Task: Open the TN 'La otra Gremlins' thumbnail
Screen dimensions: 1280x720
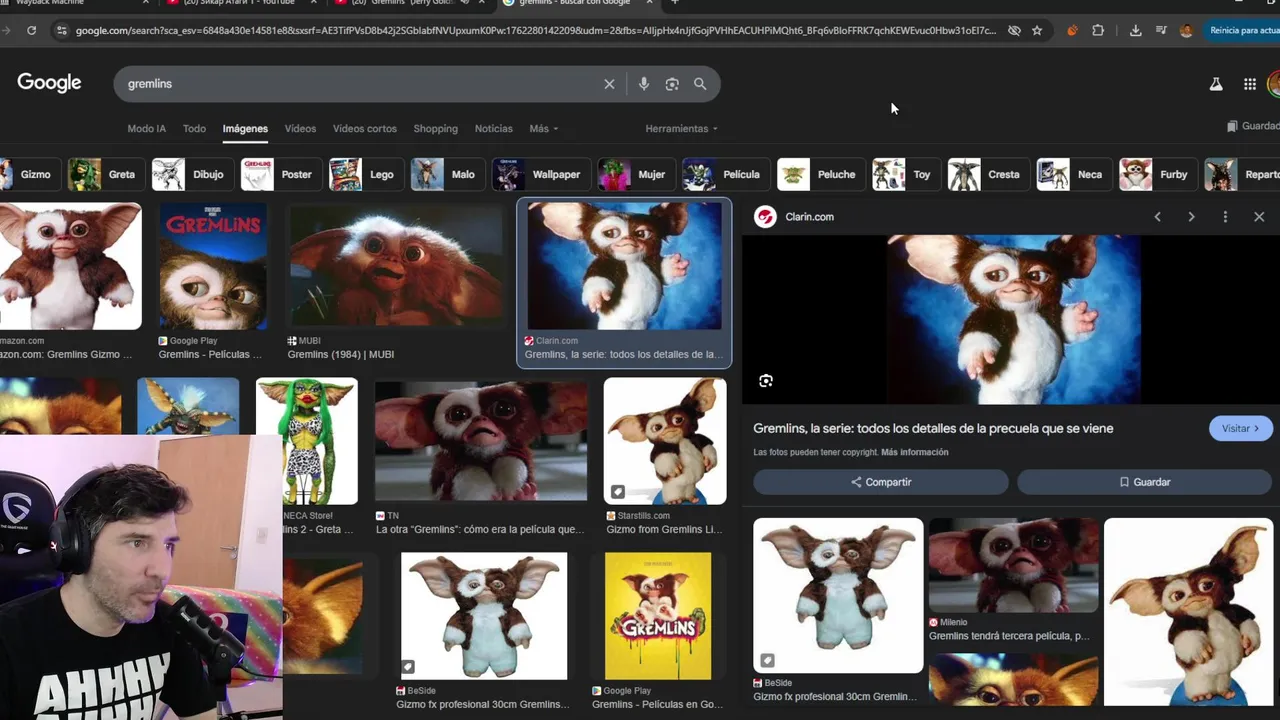Action: coord(481,441)
